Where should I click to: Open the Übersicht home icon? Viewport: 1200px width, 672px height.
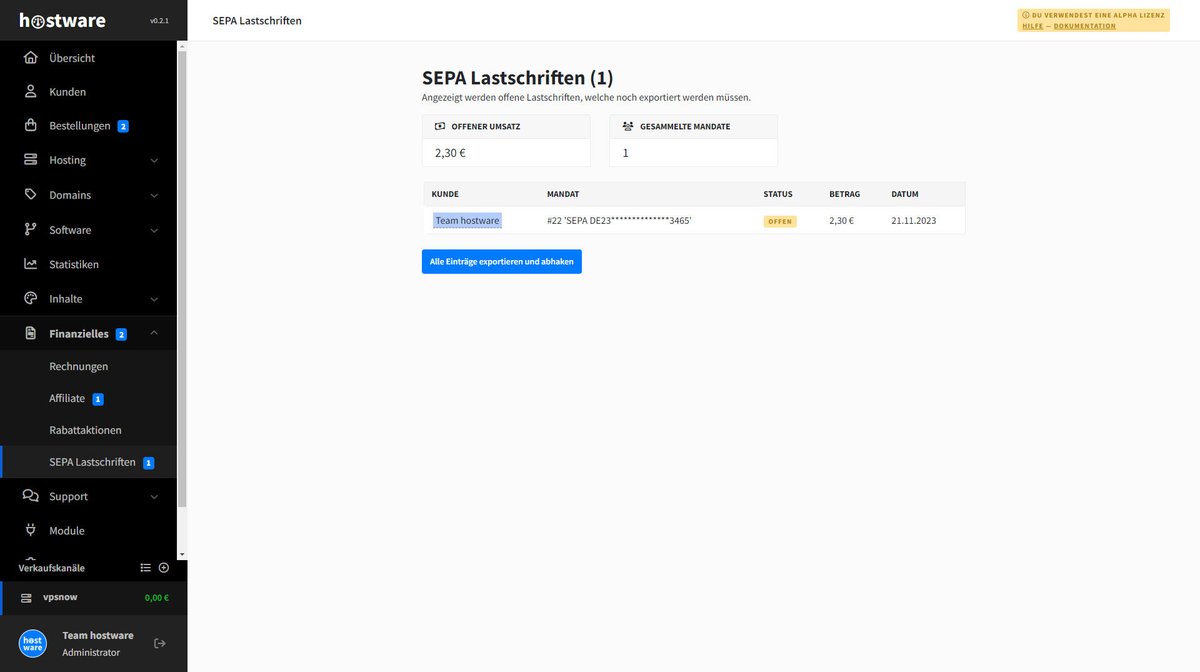tap(31, 57)
